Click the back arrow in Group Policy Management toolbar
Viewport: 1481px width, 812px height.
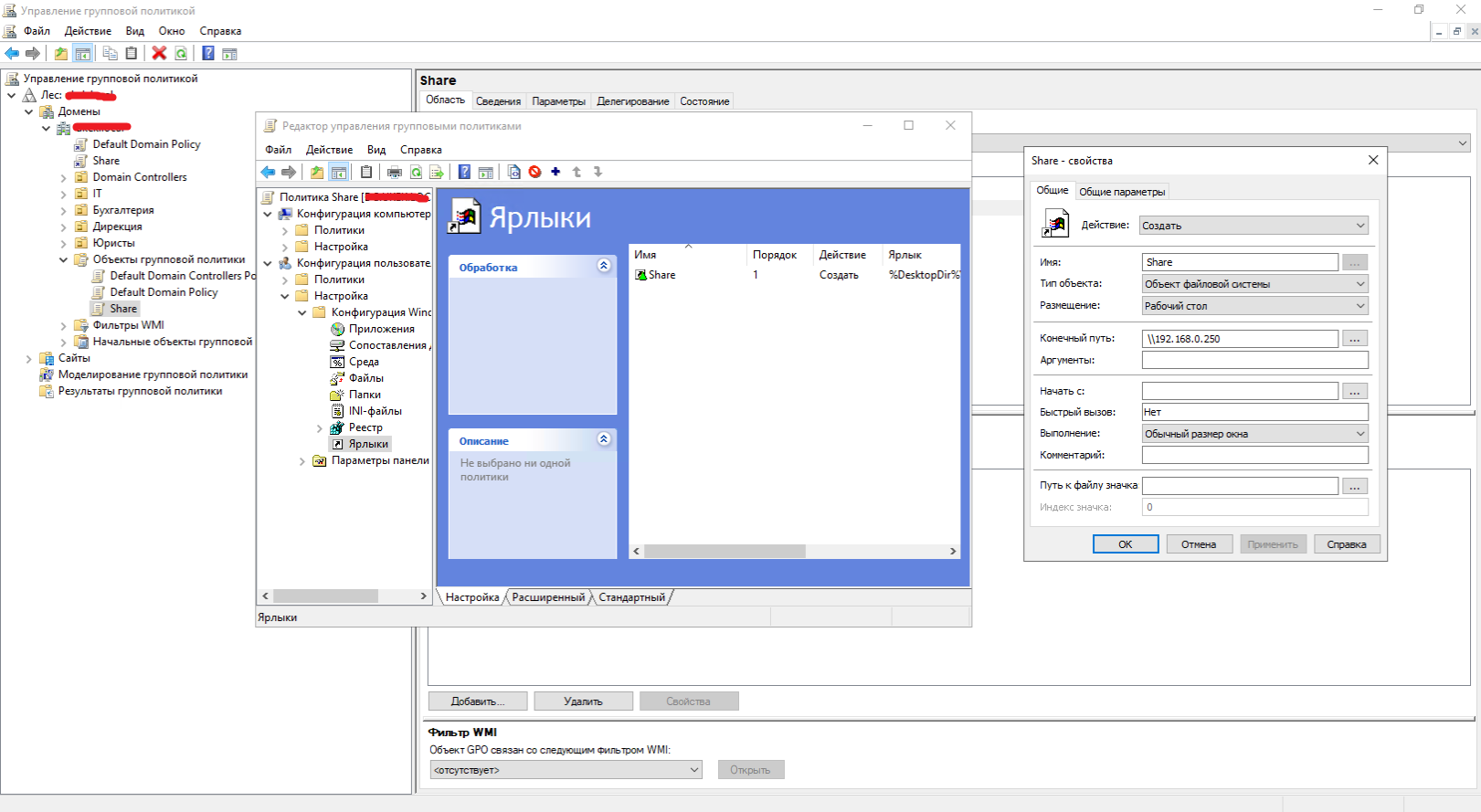tap(12, 54)
